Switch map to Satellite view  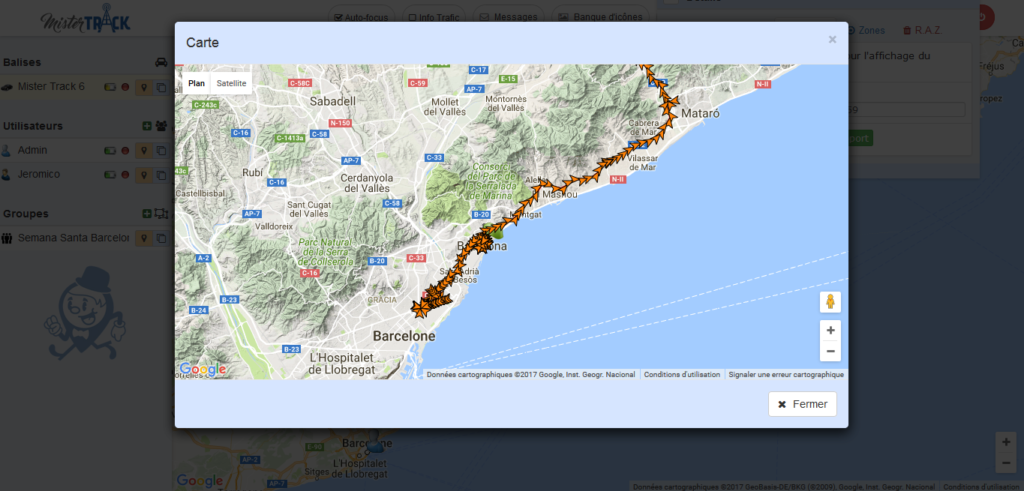tap(231, 83)
